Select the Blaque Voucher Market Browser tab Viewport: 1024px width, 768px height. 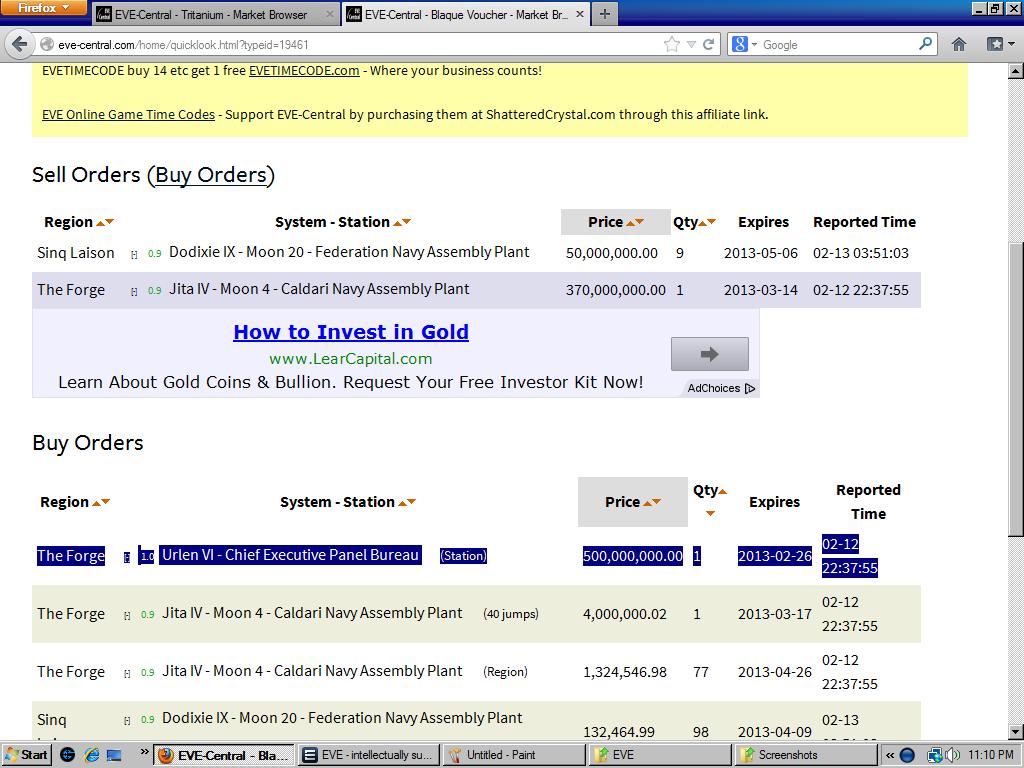tap(464, 14)
